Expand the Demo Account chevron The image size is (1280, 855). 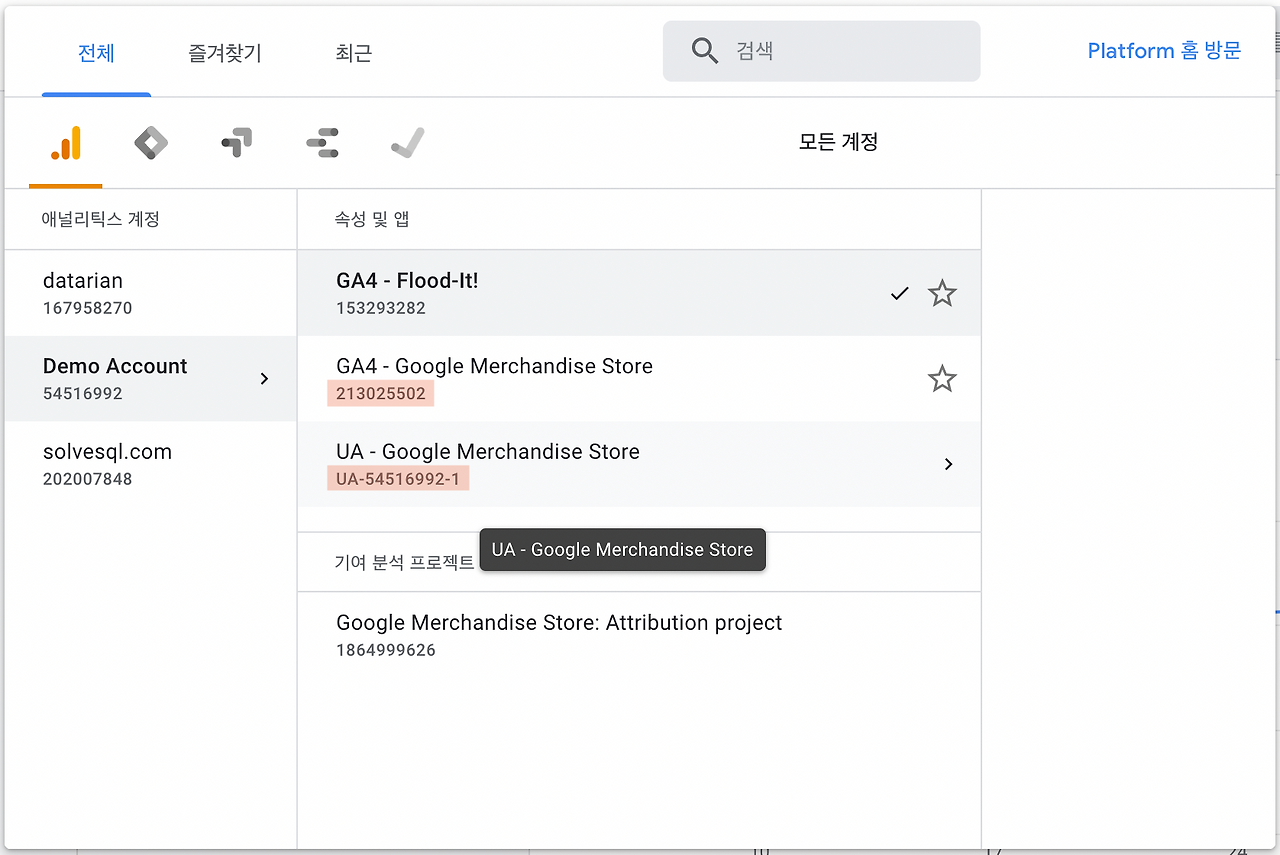(x=264, y=378)
